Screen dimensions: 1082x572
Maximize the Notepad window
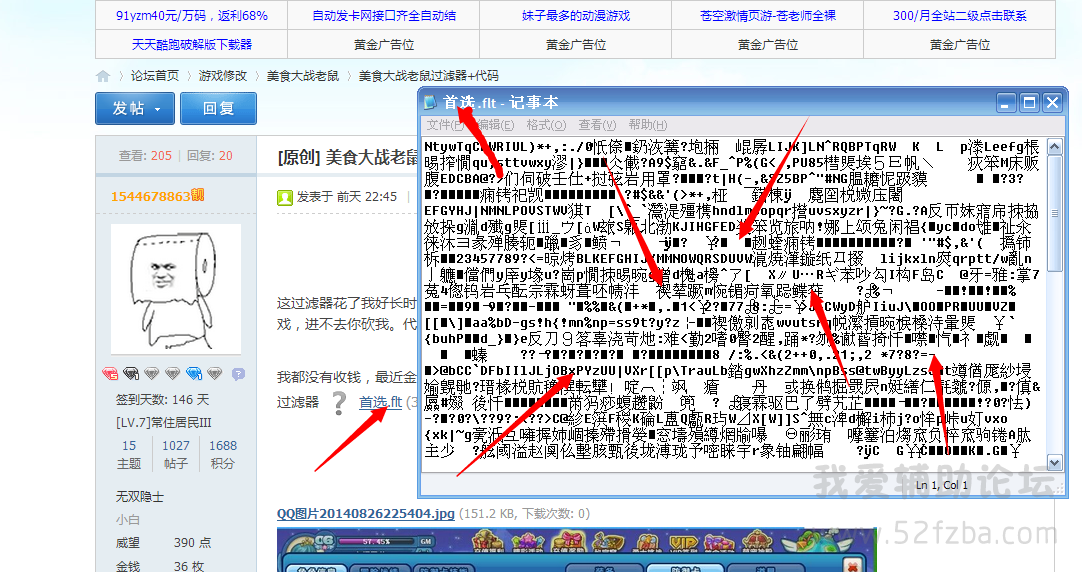coord(1029,103)
